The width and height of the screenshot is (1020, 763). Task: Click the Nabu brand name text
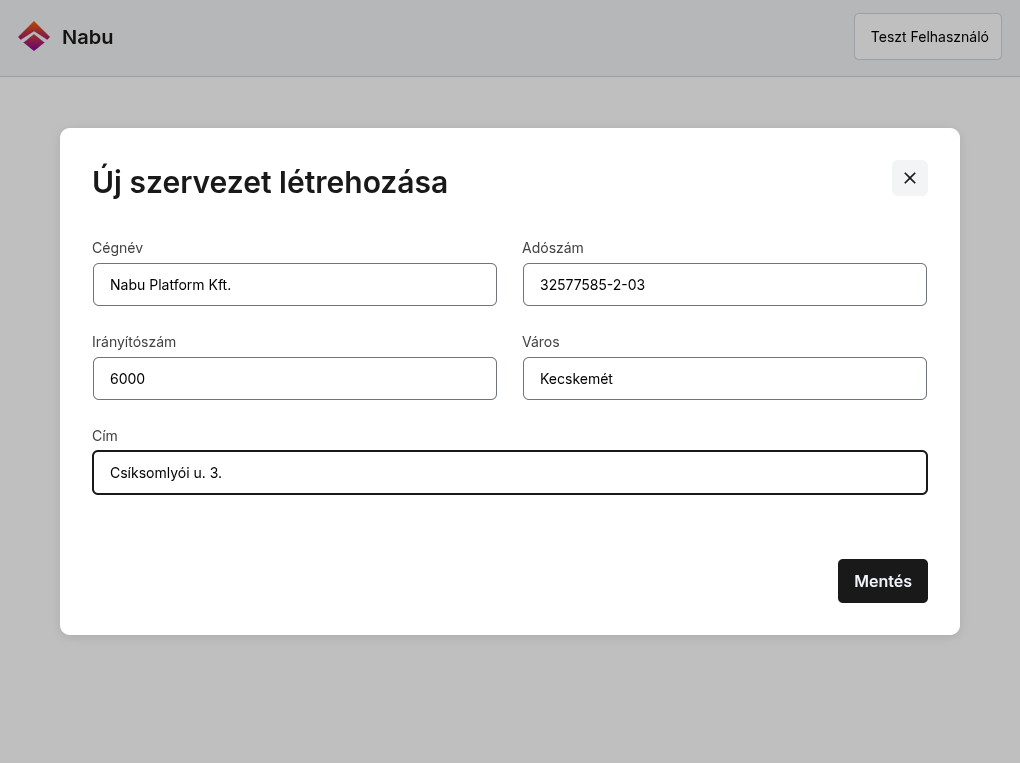pyautogui.click(x=88, y=37)
